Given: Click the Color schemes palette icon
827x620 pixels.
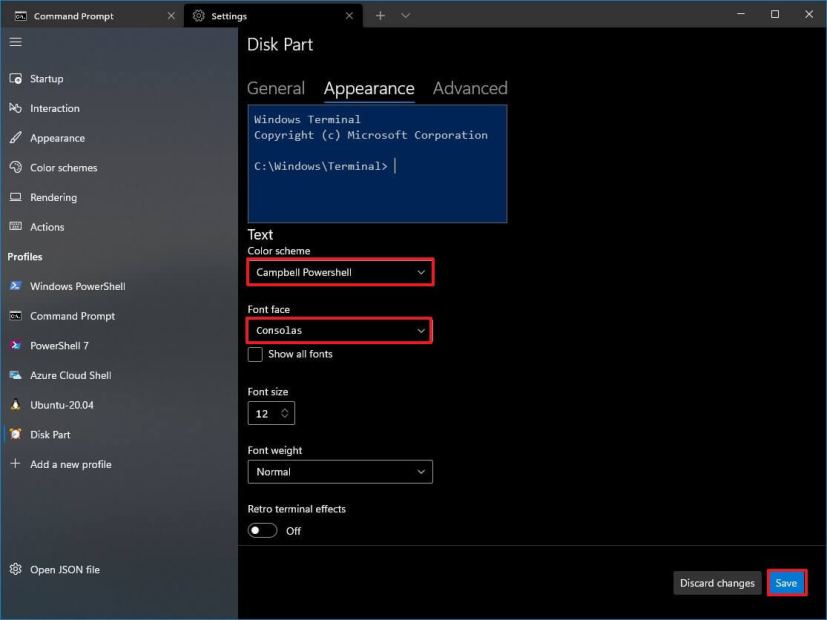Looking at the screenshot, I should [15, 167].
